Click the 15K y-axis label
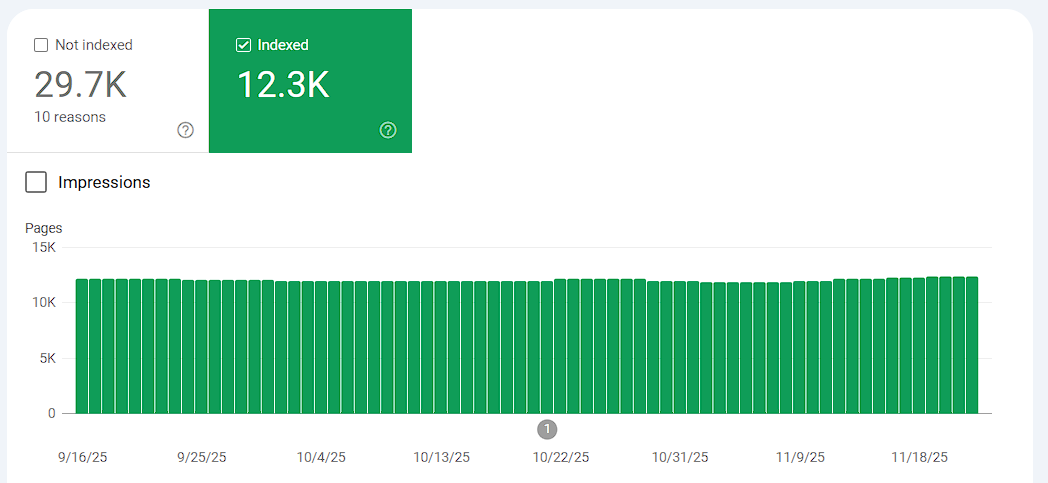This screenshot has height=483, width=1048. click(44, 247)
